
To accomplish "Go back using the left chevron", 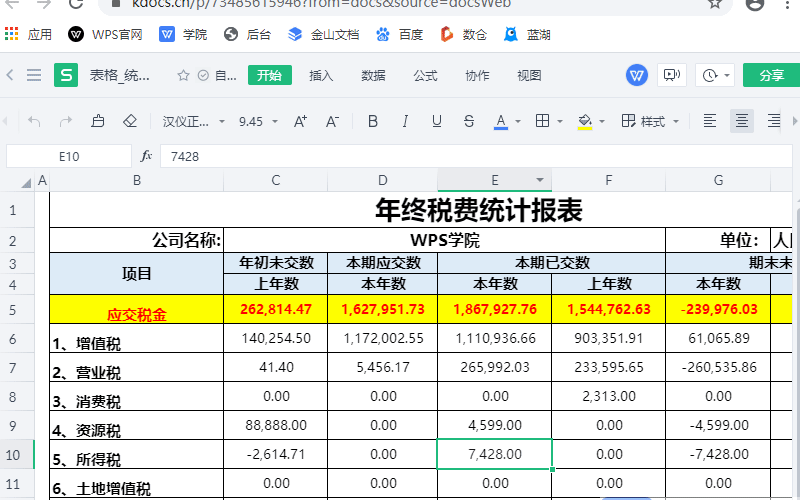I will click(x=10, y=76).
